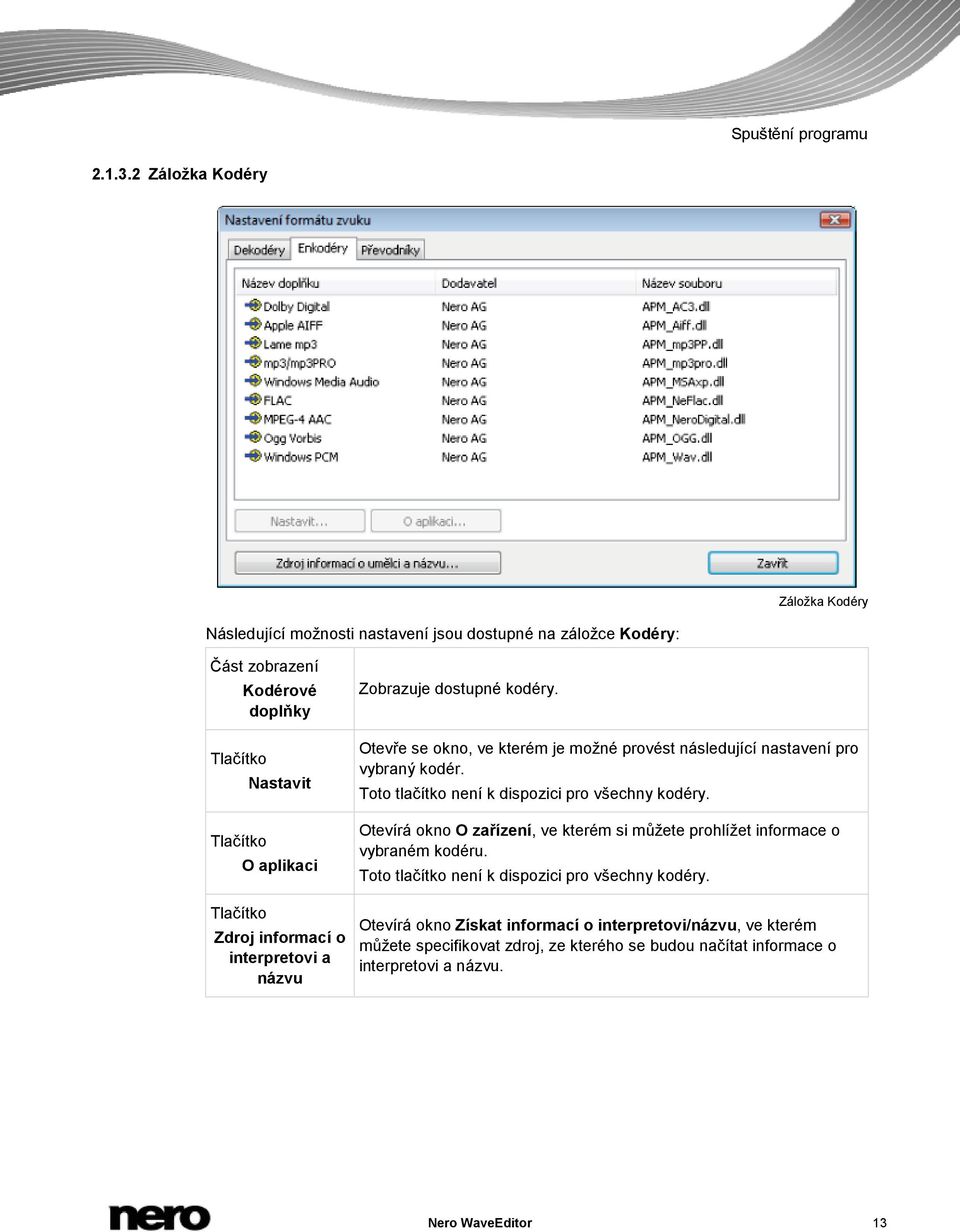The image size is (960, 1232).
Task: Click the Nastavit... button
Action: [299, 521]
